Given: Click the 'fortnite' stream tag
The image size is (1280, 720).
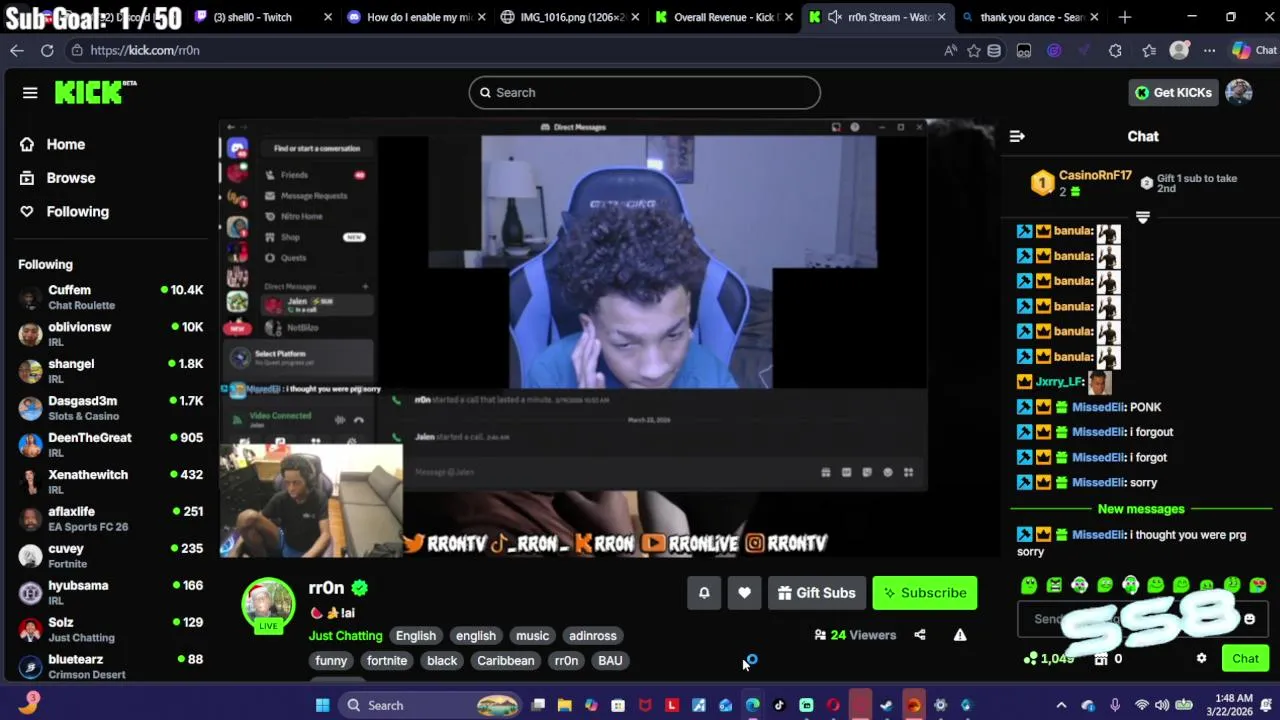Looking at the screenshot, I should coord(387,661).
